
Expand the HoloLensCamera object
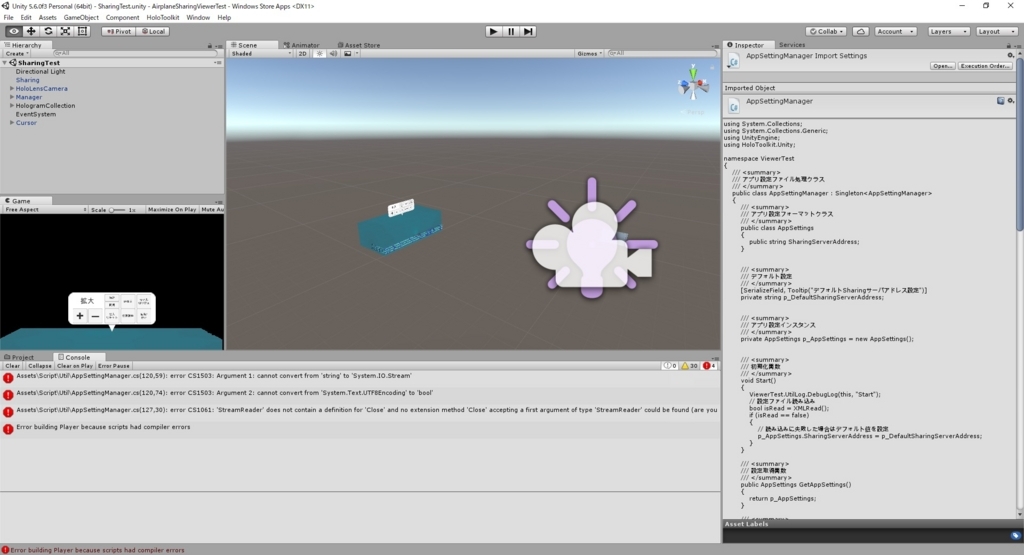pyautogui.click(x=12, y=88)
